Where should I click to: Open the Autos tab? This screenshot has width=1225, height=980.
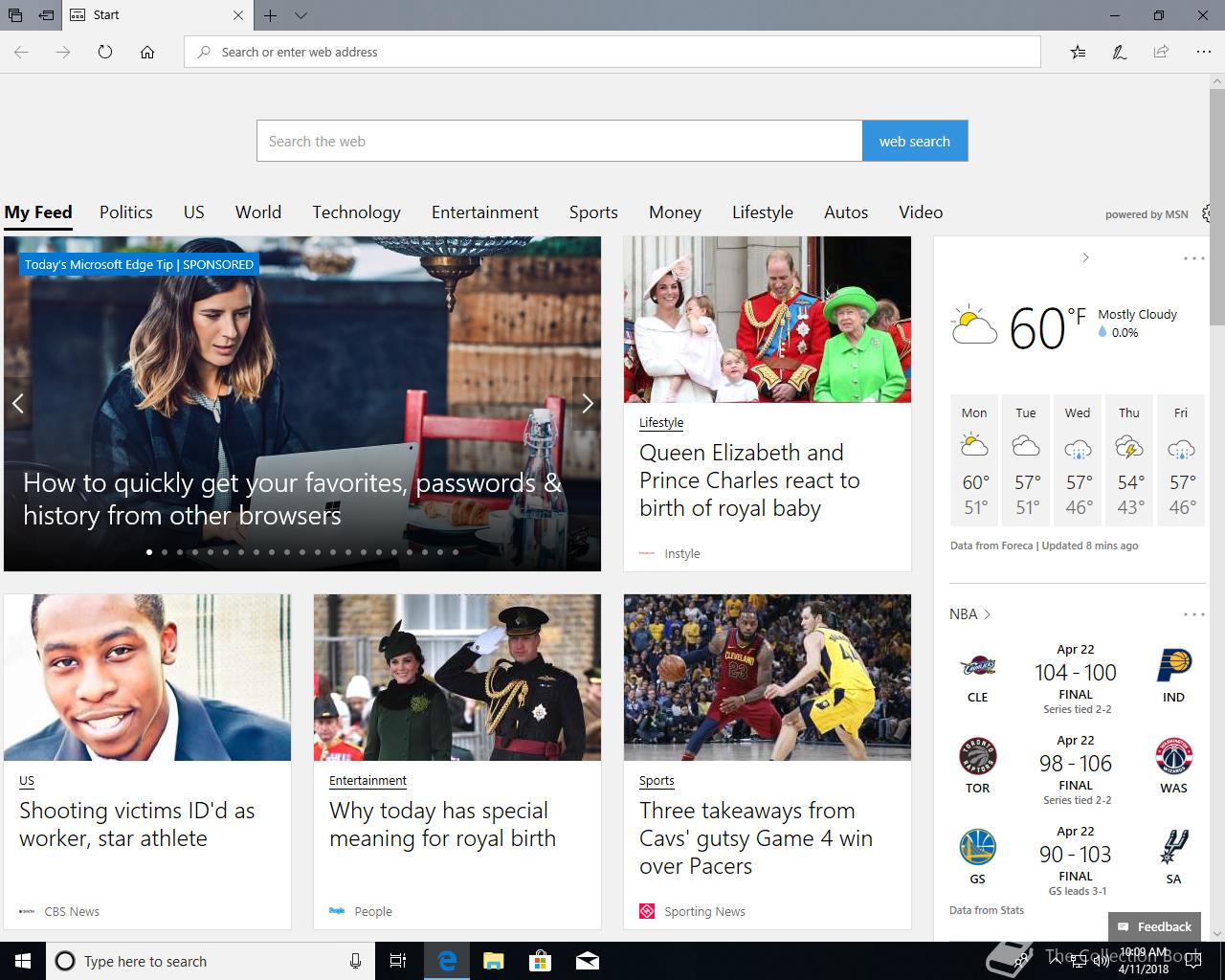tap(846, 212)
